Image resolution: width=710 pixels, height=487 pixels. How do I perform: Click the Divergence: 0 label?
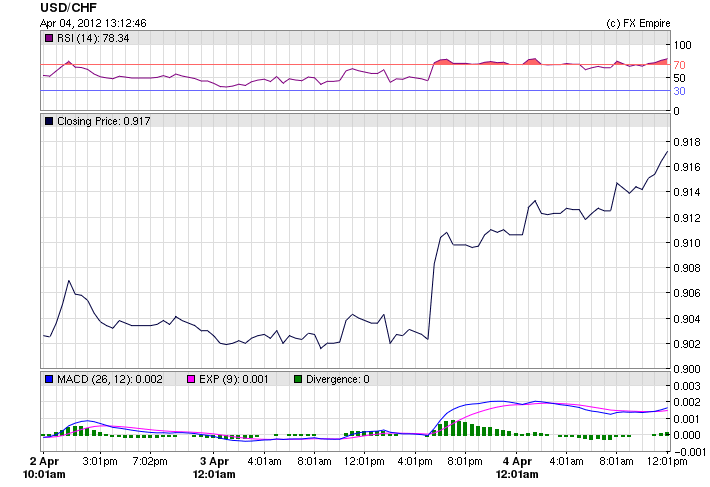pos(338,379)
